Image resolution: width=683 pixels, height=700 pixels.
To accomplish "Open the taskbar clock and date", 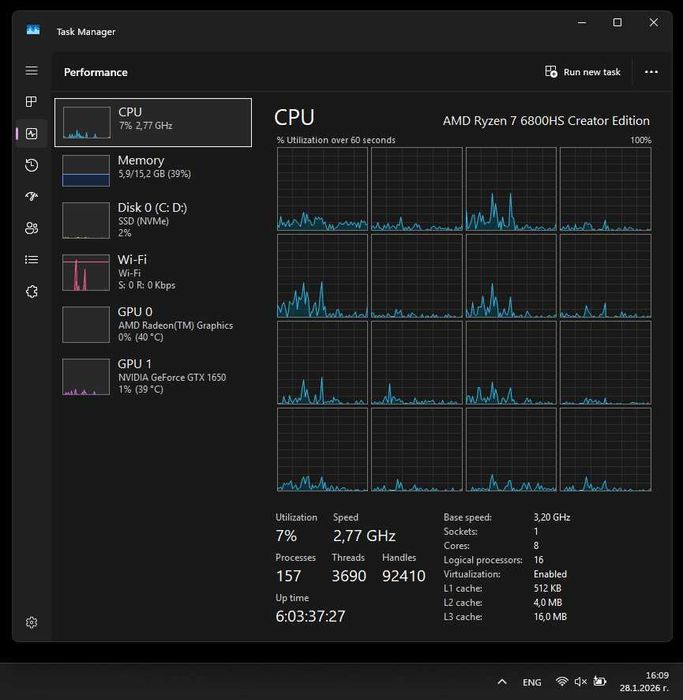I will click(x=656, y=682).
